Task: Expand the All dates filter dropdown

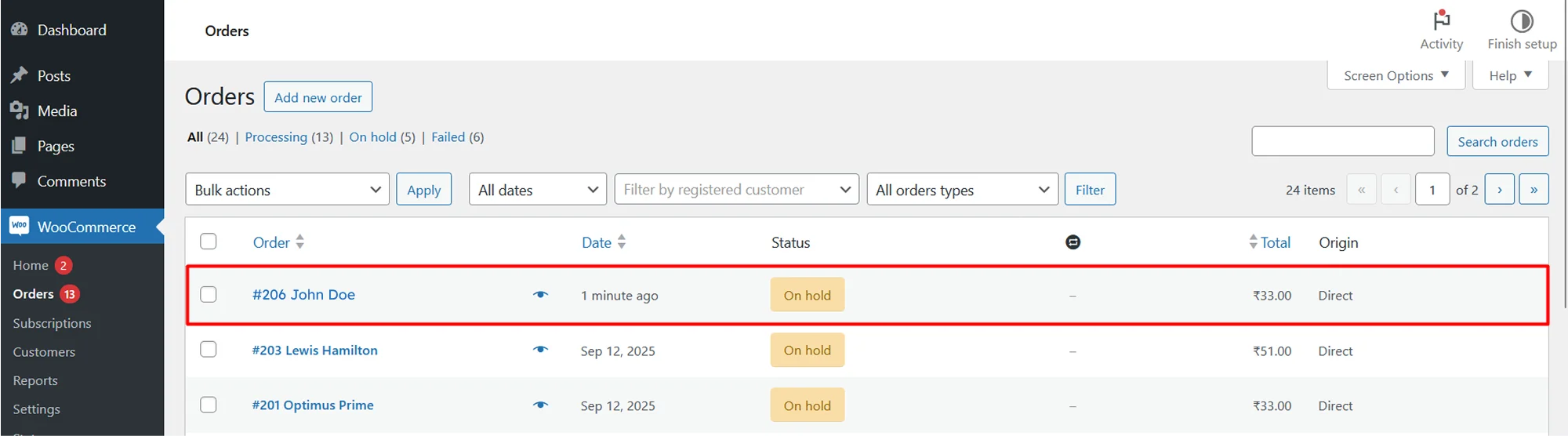Action: [x=537, y=190]
